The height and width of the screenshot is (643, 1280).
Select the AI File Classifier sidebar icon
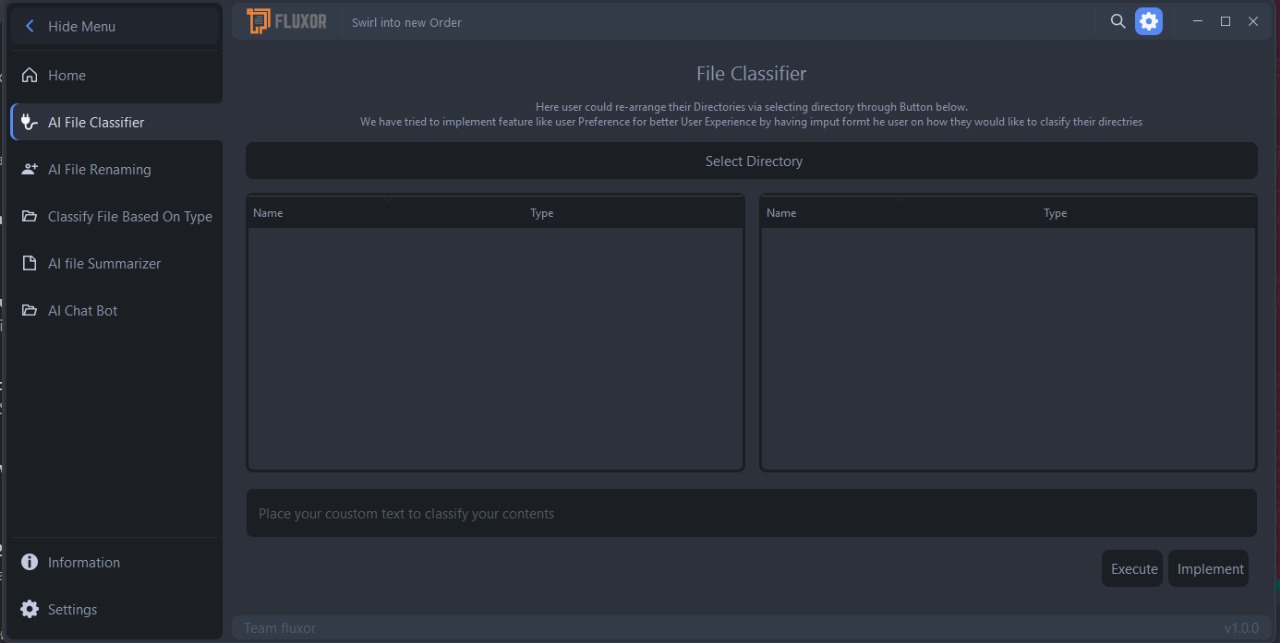(x=28, y=122)
